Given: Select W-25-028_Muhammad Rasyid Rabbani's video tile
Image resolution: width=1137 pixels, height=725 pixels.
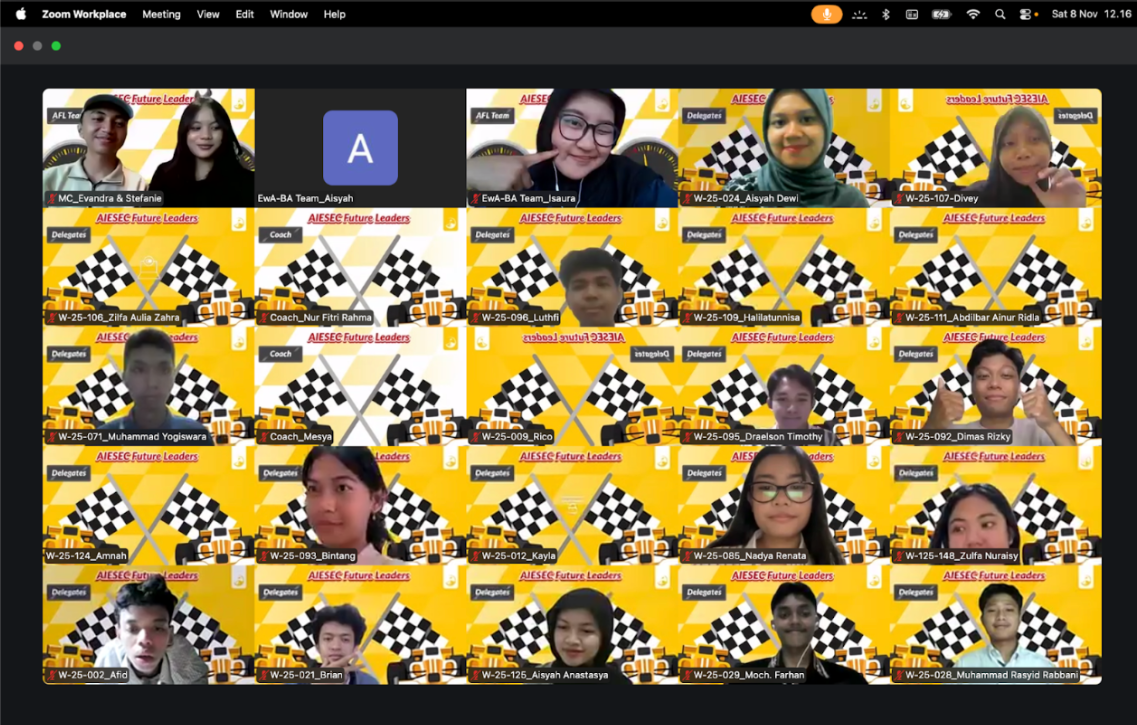Looking at the screenshot, I should coord(996,624).
